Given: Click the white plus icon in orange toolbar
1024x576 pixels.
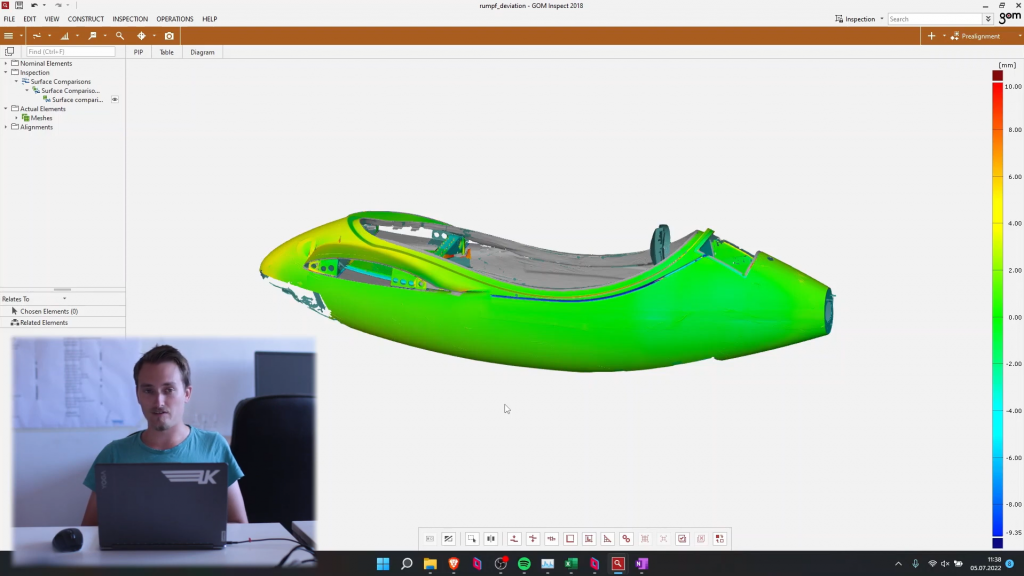Looking at the screenshot, I should coord(932,36).
